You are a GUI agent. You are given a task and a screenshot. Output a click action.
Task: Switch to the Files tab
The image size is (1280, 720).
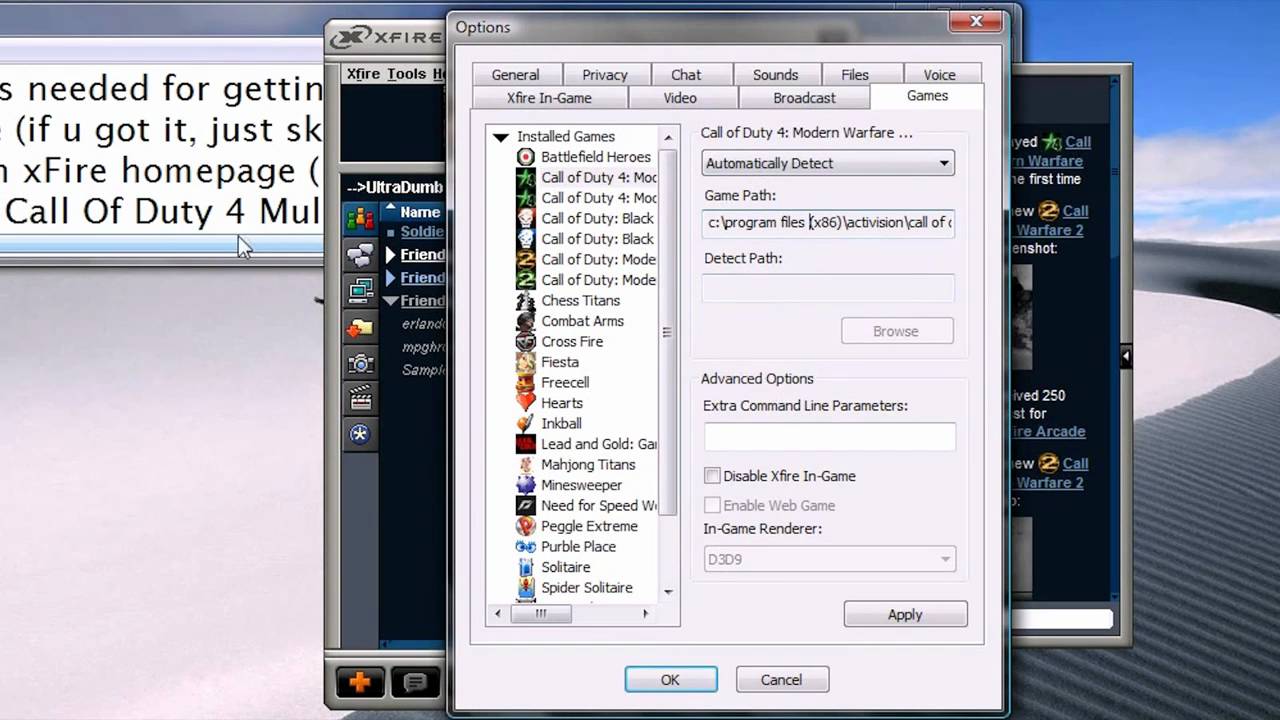click(x=855, y=75)
